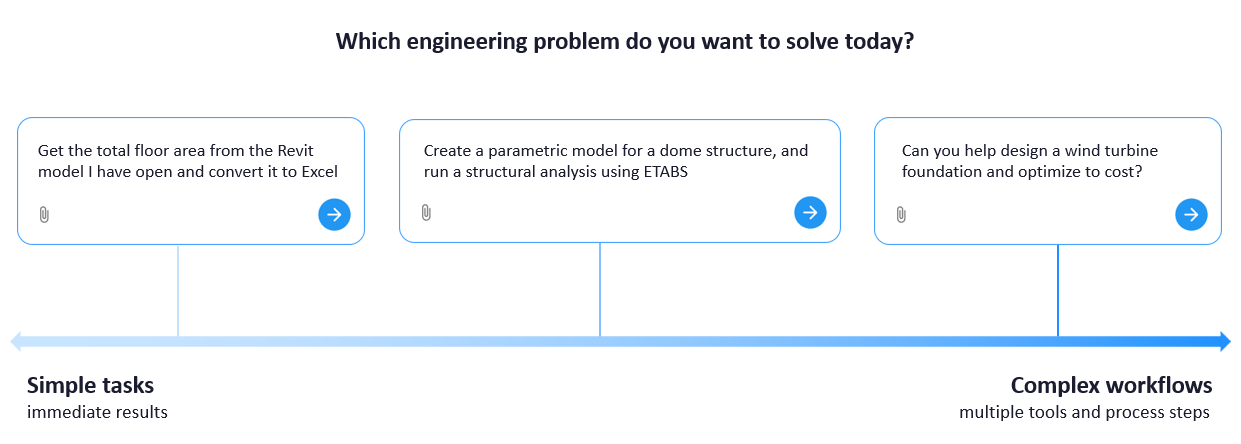
Task: Select the 'Create a parametric model' prompt text
Action: 616,161
